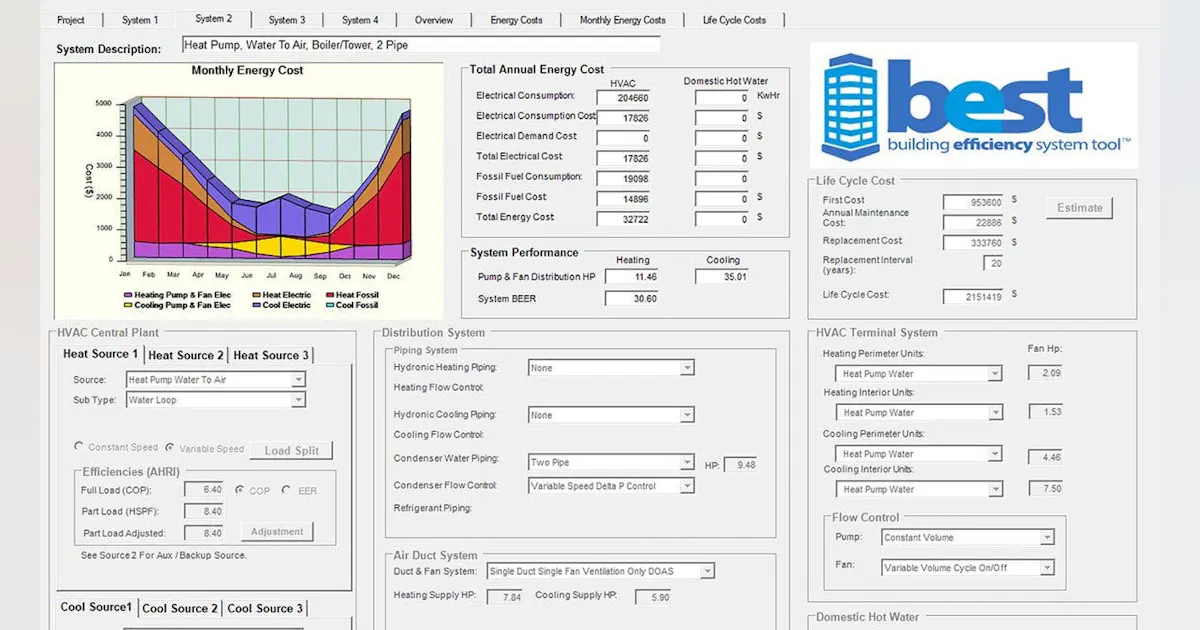Image resolution: width=1200 pixels, height=630 pixels.
Task: Click the Cooling Supply HP field
Action: click(652, 597)
